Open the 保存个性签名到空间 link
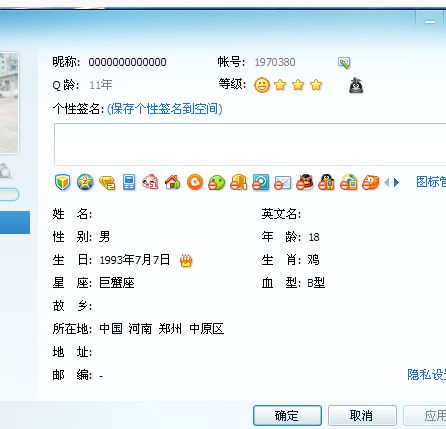 (165, 109)
